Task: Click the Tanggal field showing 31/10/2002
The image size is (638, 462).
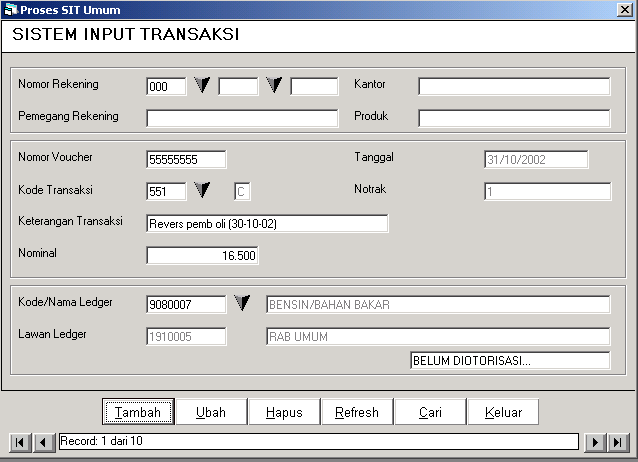Action: click(x=536, y=159)
